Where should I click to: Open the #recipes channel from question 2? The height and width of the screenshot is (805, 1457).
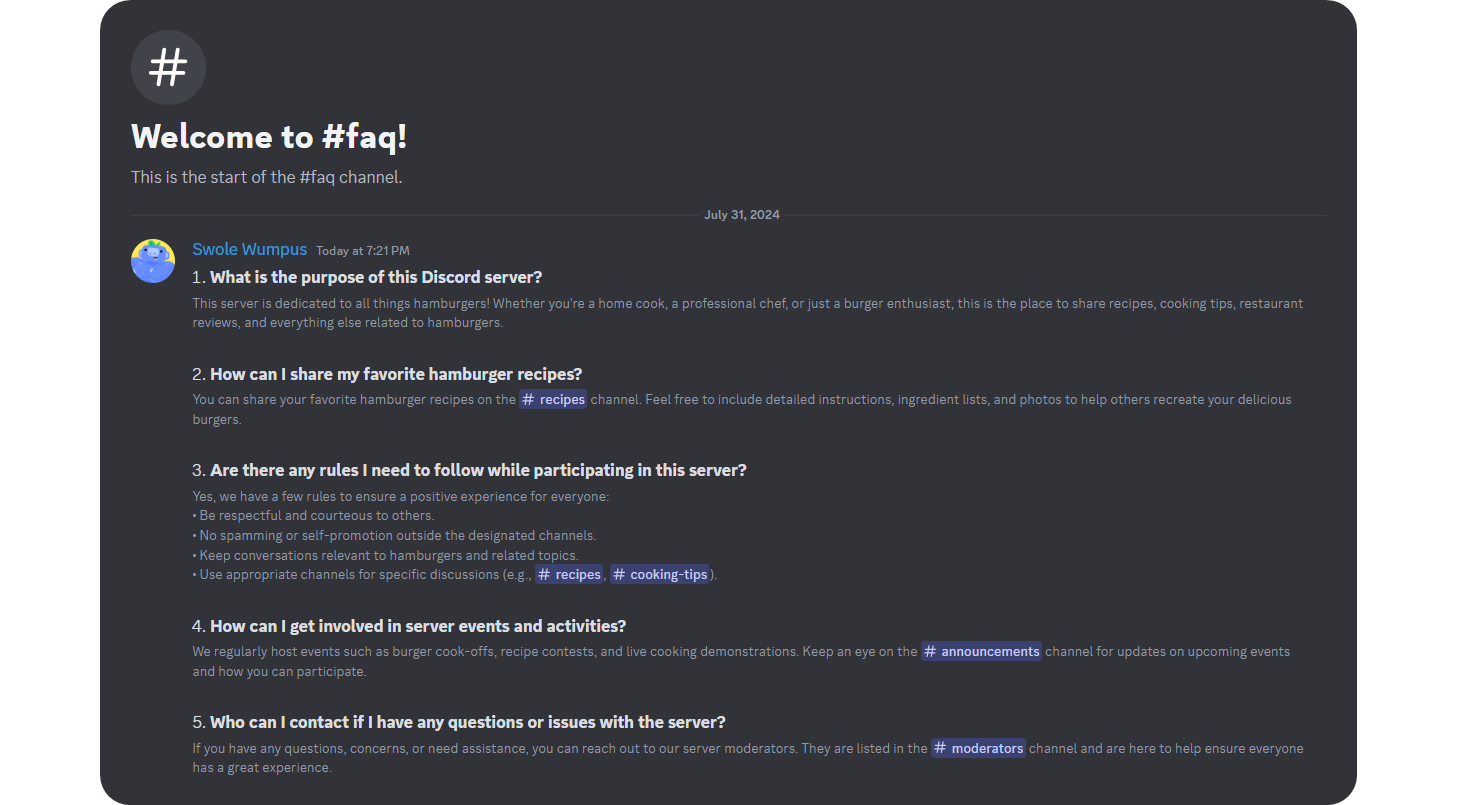[552, 399]
